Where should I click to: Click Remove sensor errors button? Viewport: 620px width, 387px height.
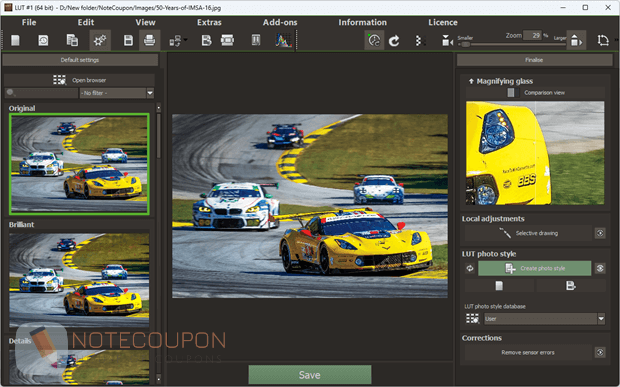(528, 353)
